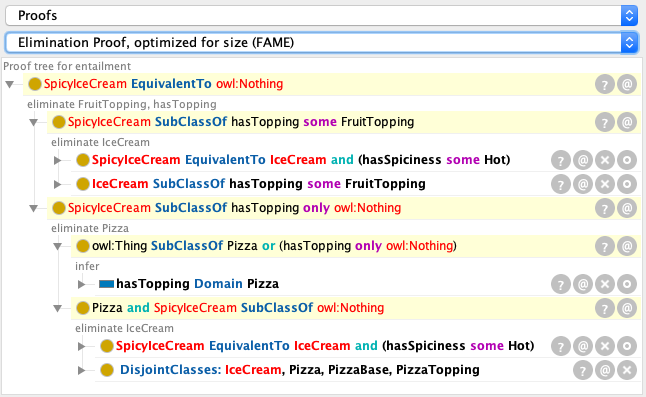Image resolution: width=646 pixels, height=397 pixels.
Task: Click @ icon on Pizza and SpicyIceCream SubClassOf row
Action: [x=627, y=308]
